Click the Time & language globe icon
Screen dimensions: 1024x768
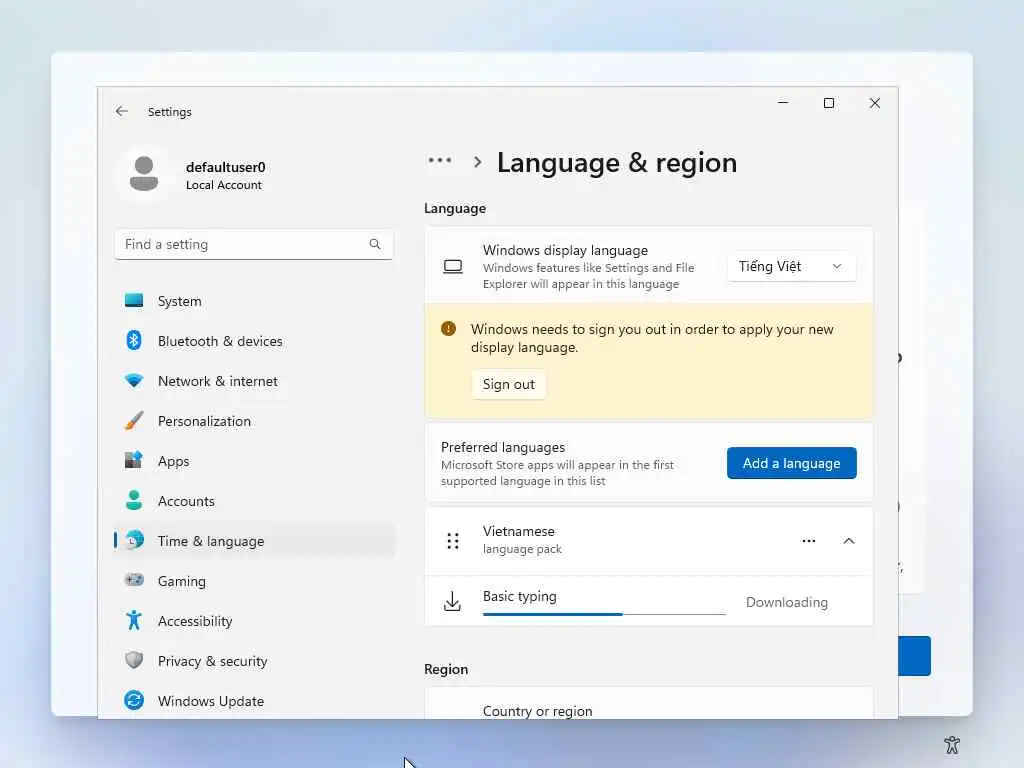tap(134, 540)
